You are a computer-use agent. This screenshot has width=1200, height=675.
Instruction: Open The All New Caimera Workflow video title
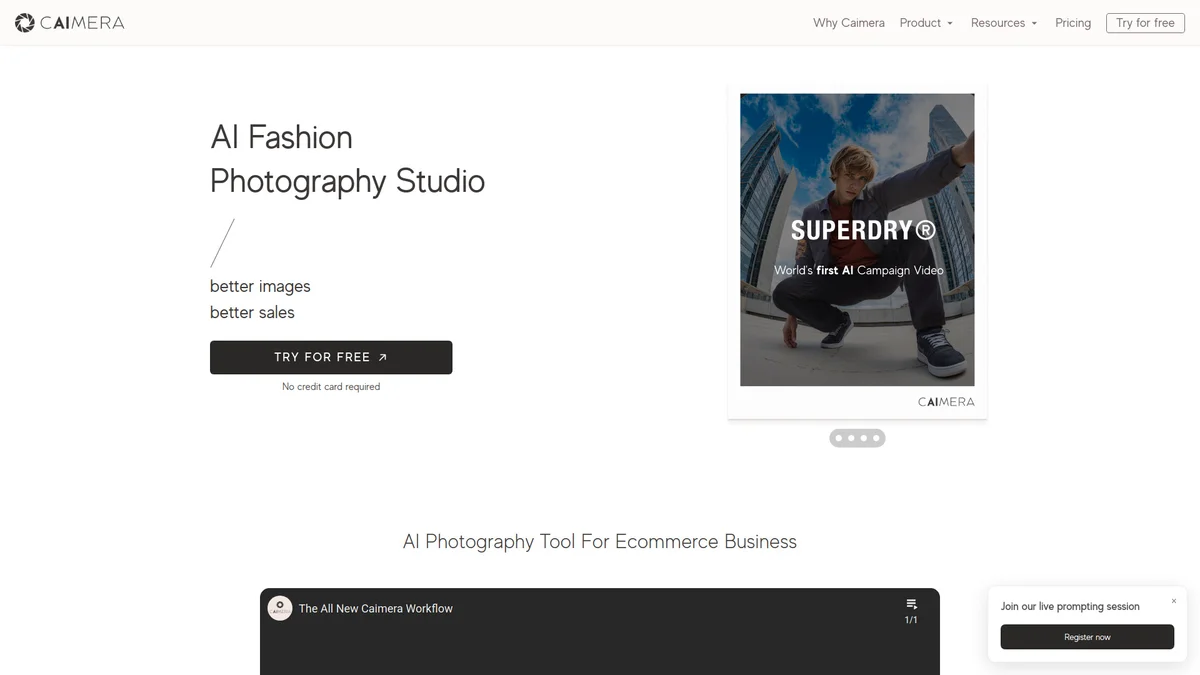tap(376, 608)
